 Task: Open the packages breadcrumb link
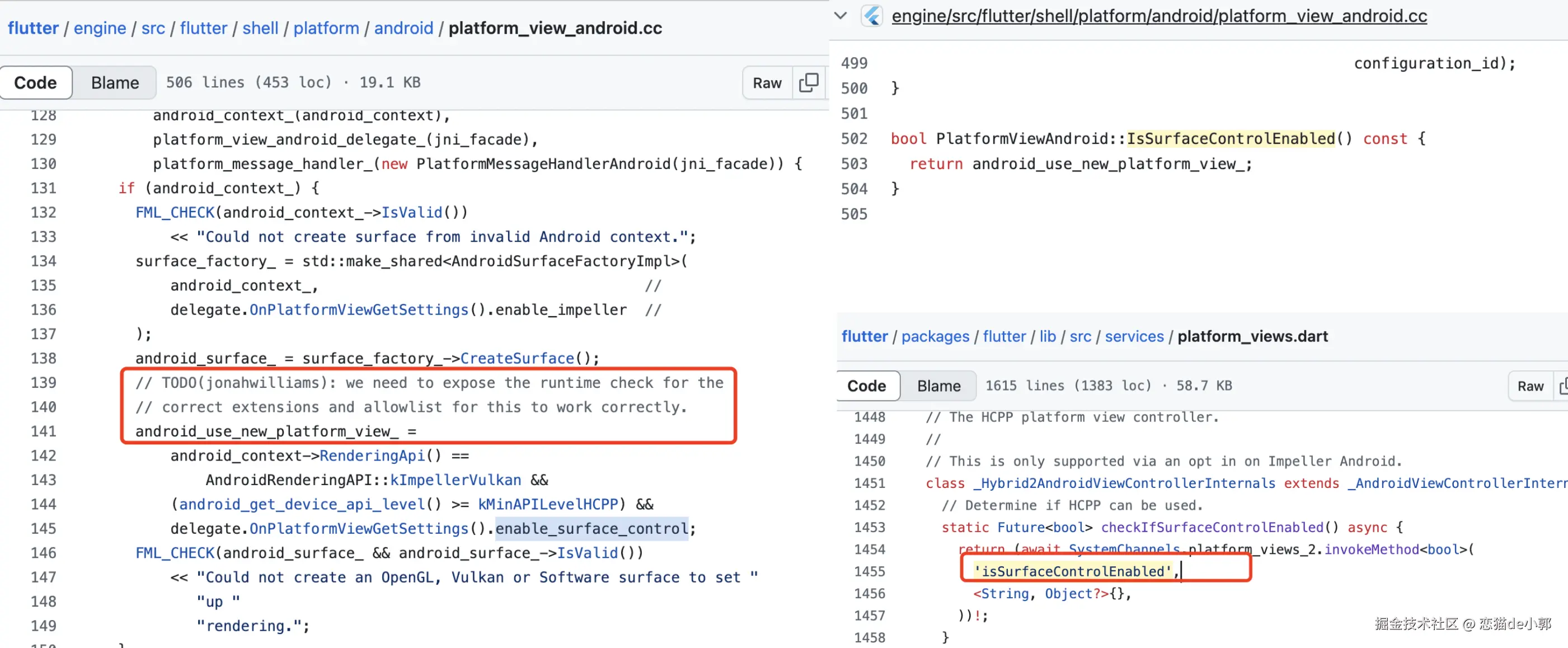click(x=935, y=336)
